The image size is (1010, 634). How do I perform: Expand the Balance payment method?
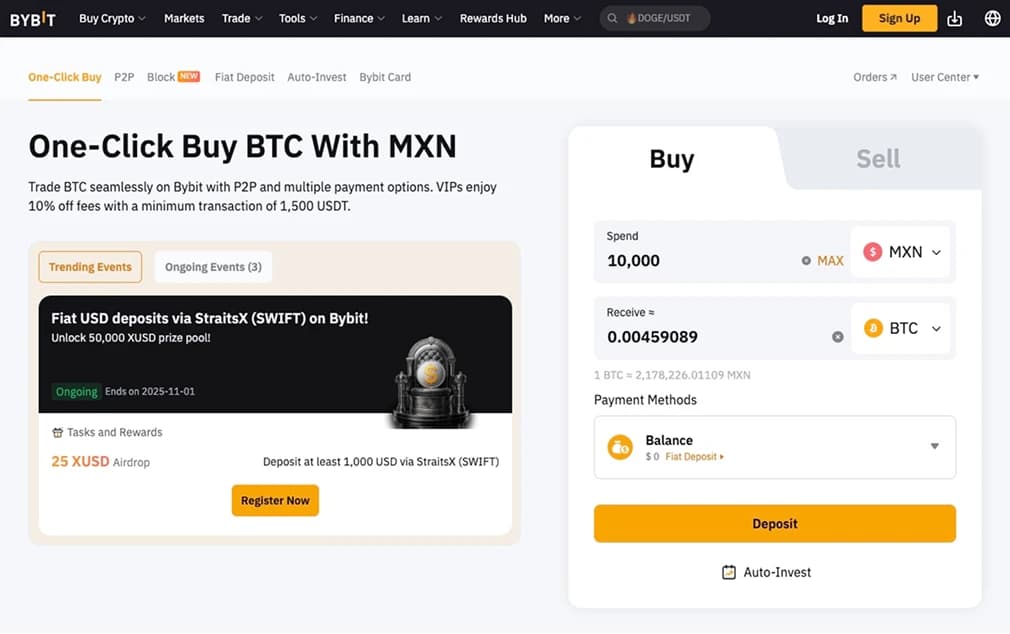(x=934, y=447)
